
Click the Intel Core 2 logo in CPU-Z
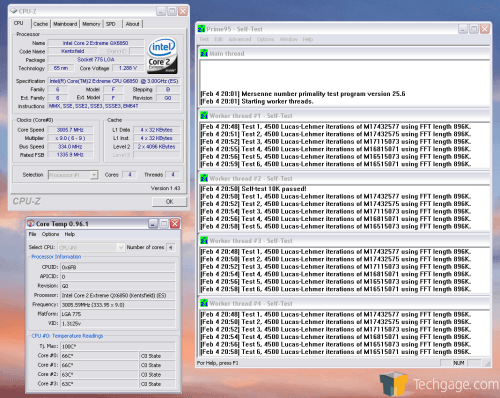click(162, 55)
